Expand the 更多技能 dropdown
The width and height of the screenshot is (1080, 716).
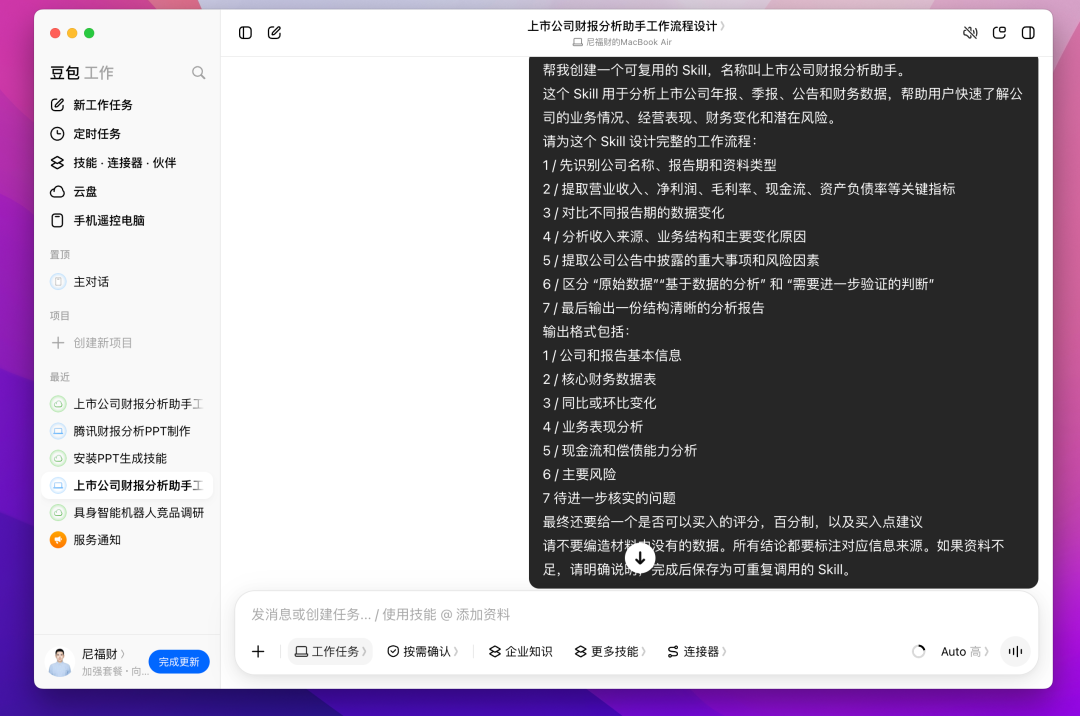(610, 651)
